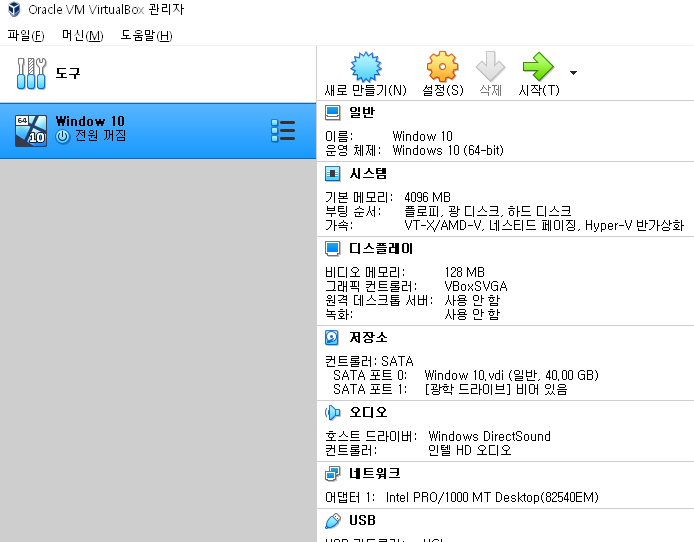
Task: Open the 디스플레이 section header link
Action: coord(381,249)
